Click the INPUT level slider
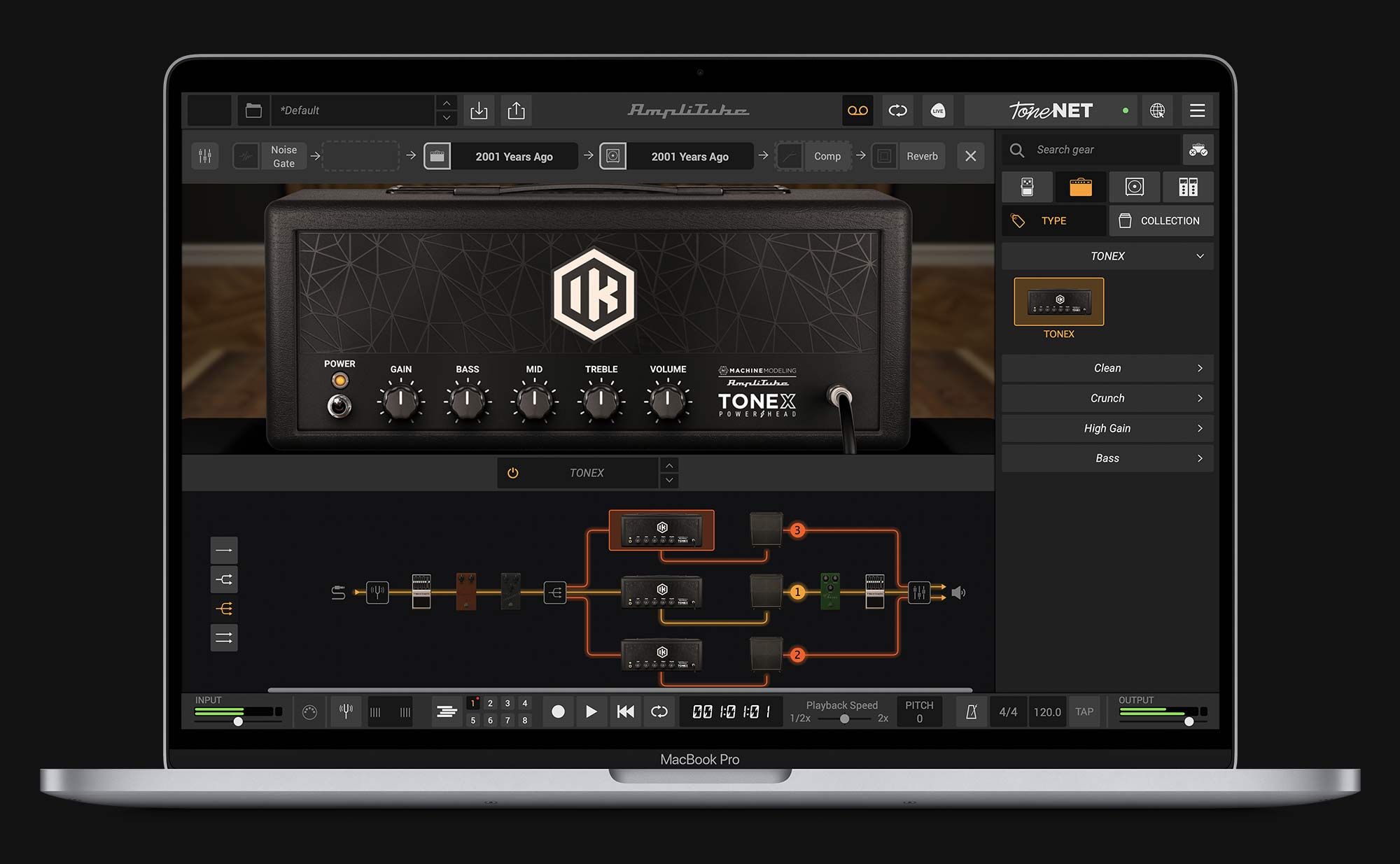Viewport: 1400px width, 864px height. coord(238,721)
